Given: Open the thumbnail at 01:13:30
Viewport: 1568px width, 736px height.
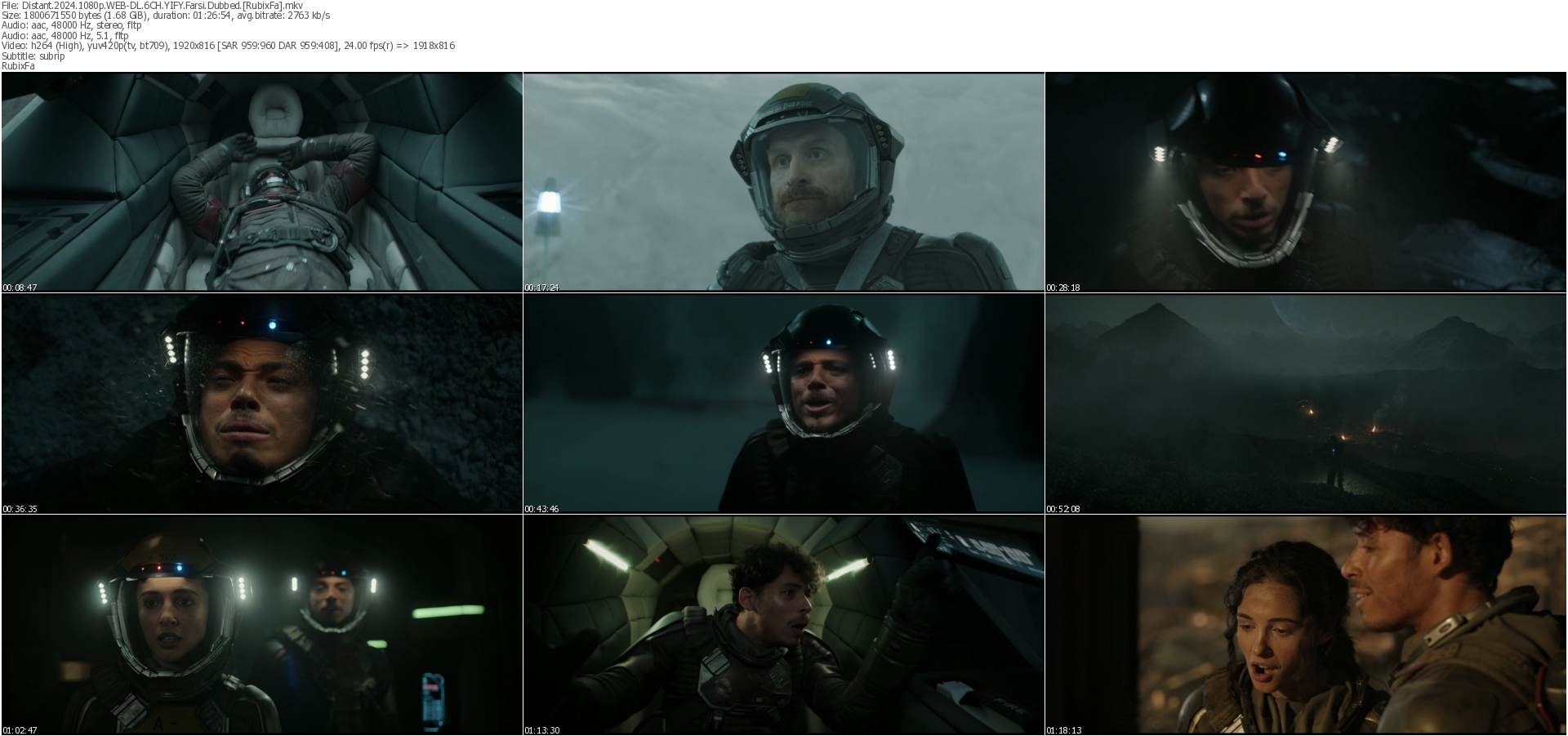Looking at the screenshot, I should [x=784, y=625].
